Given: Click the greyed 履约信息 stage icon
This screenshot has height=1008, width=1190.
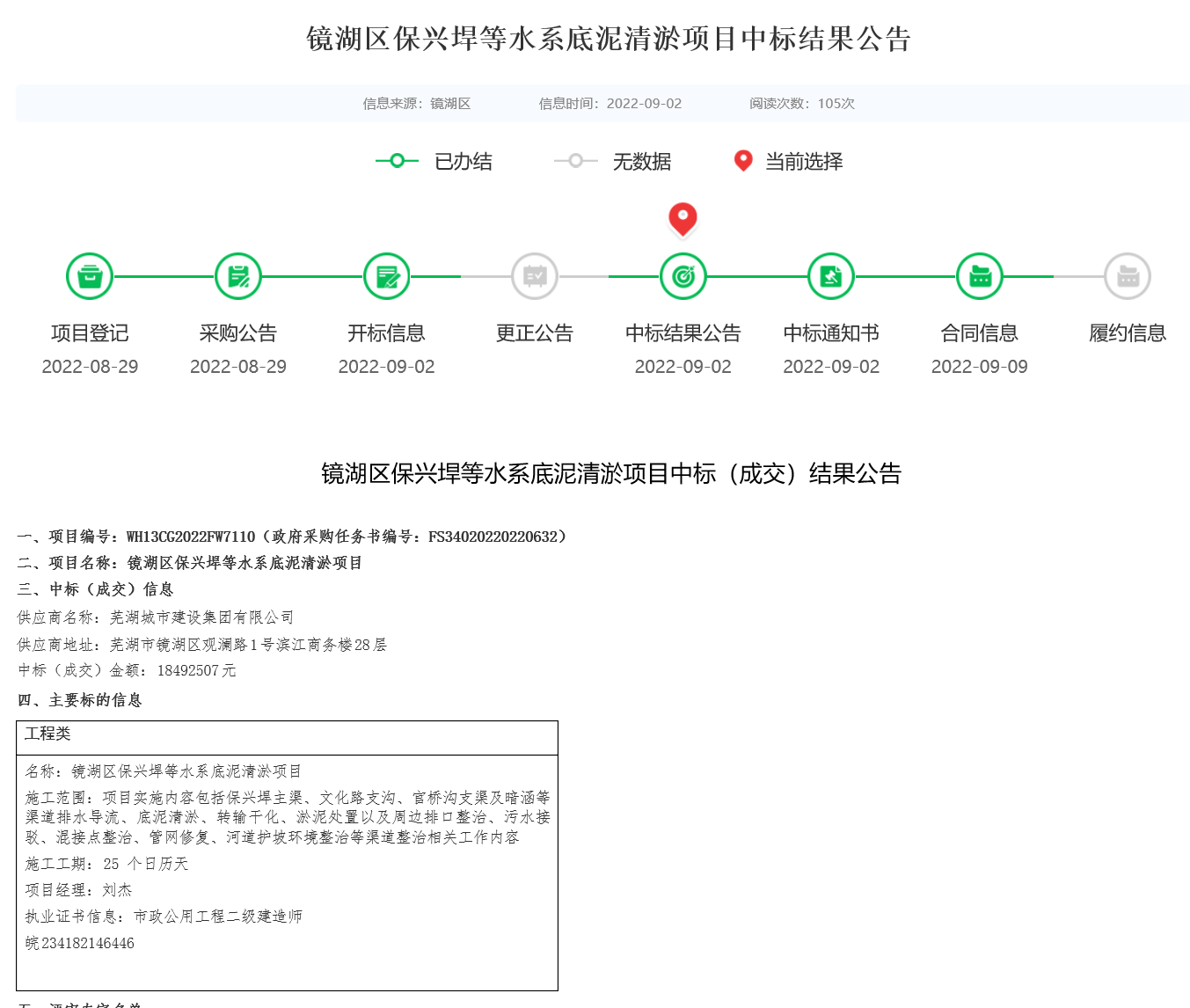Looking at the screenshot, I should (1128, 276).
